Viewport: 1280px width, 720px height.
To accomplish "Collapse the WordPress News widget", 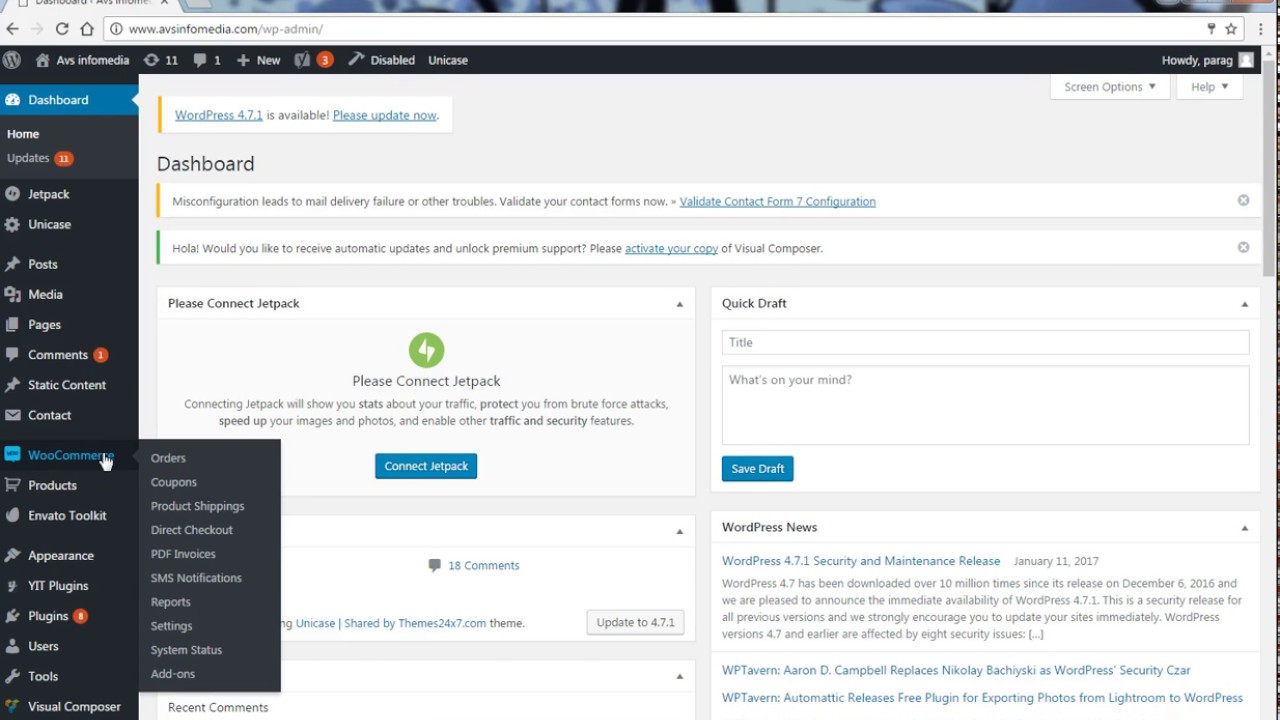I will pyautogui.click(x=1244, y=528).
